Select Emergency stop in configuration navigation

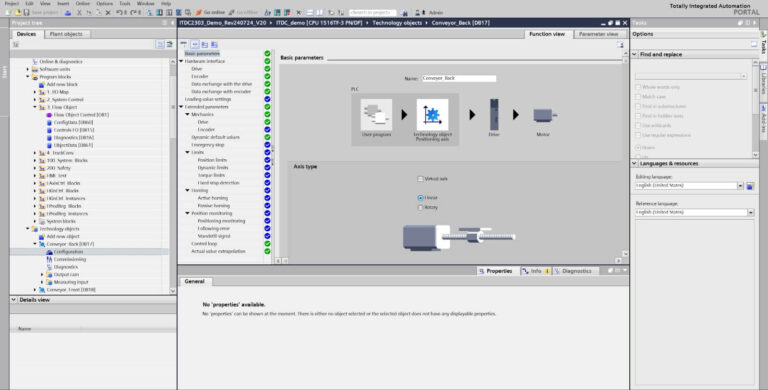pyautogui.click(x=208, y=145)
